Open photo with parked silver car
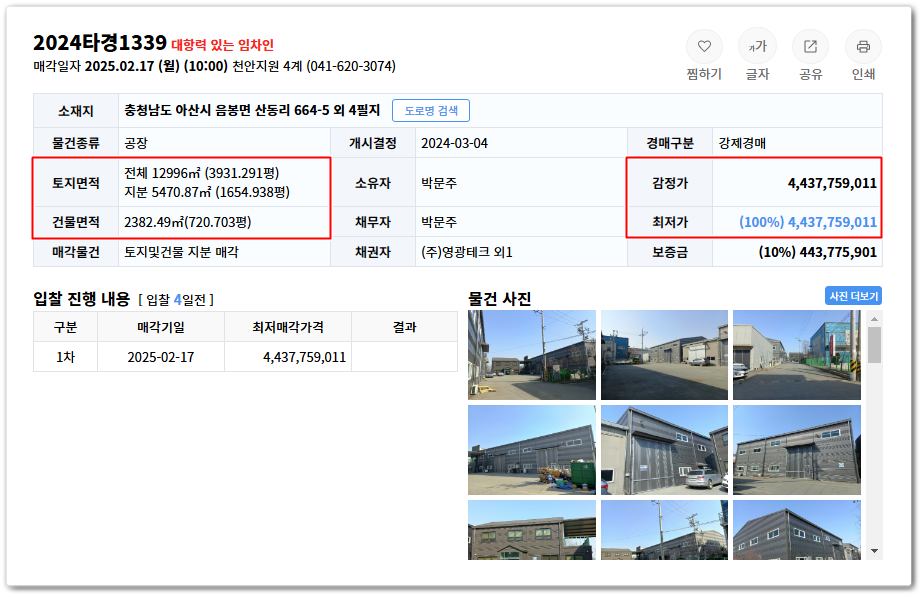Viewport: 924px width, 598px height. coord(664,450)
